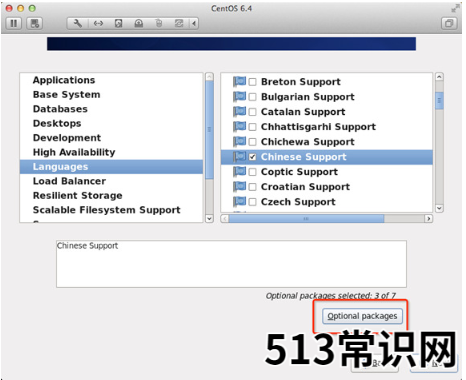466x380 pixels.
Task: Open VM settings wrench icon
Action: 77,23
